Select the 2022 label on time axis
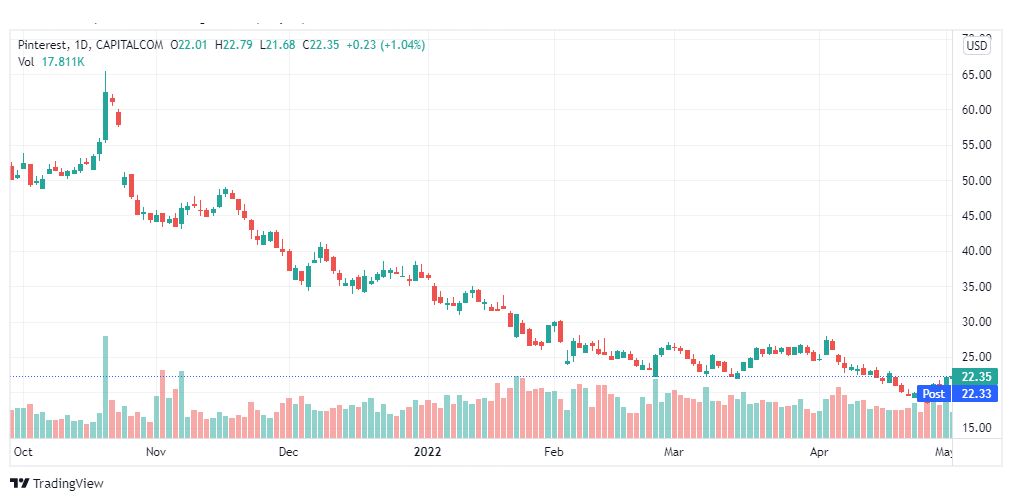Screen dimensions: 1012x501 427,452
